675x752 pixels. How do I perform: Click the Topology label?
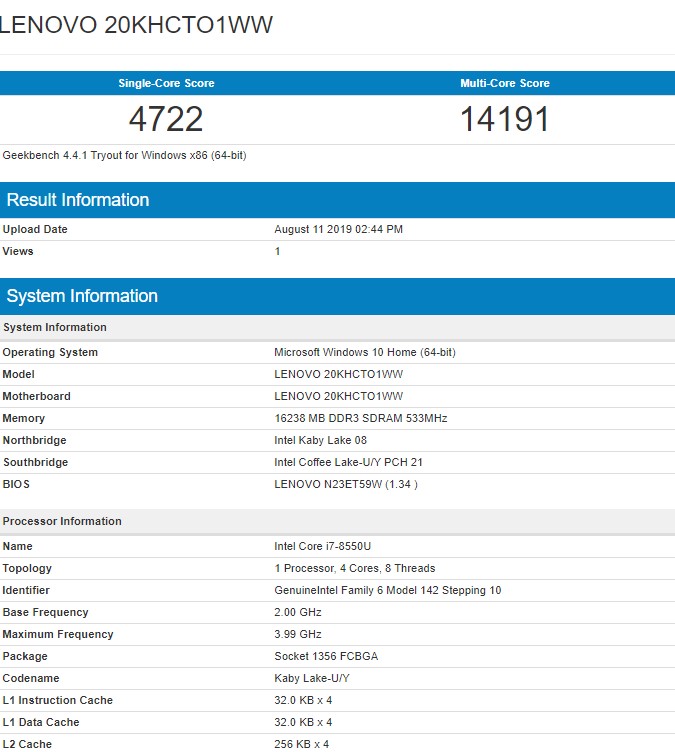tap(27, 568)
